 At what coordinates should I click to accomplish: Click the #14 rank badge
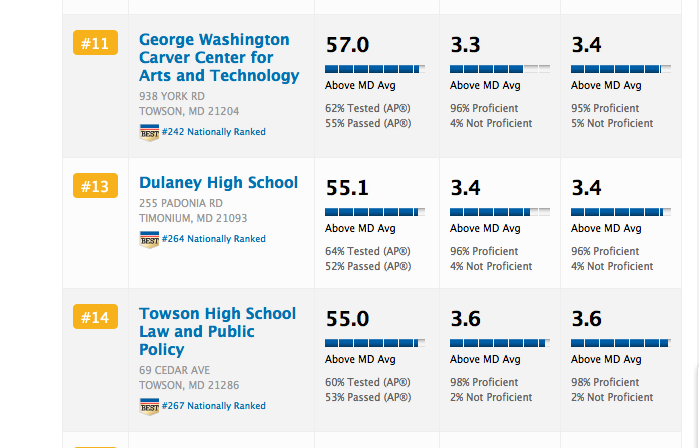pyautogui.click(x=96, y=317)
